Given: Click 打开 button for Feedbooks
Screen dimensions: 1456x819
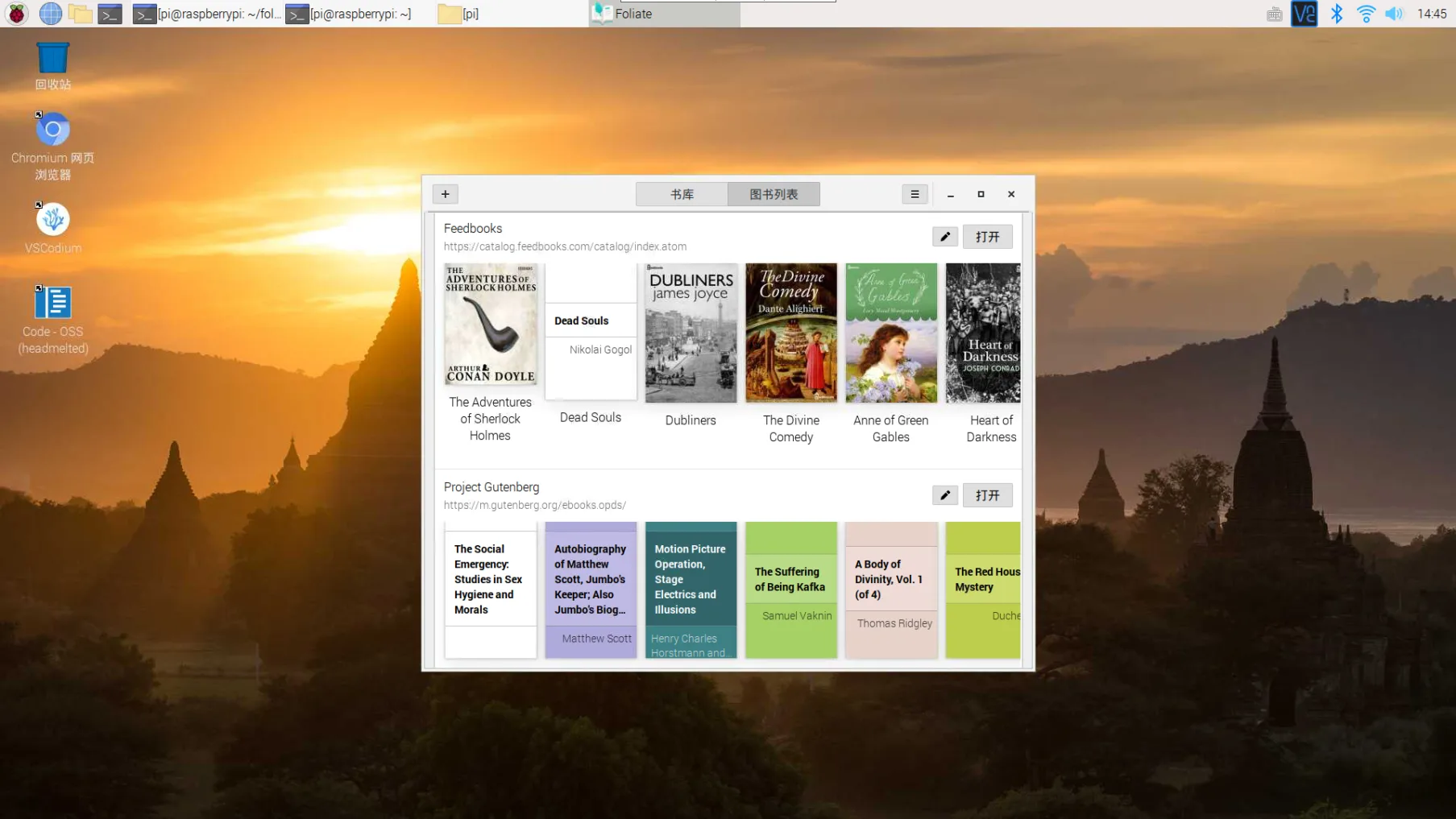Looking at the screenshot, I should [987, 237].
